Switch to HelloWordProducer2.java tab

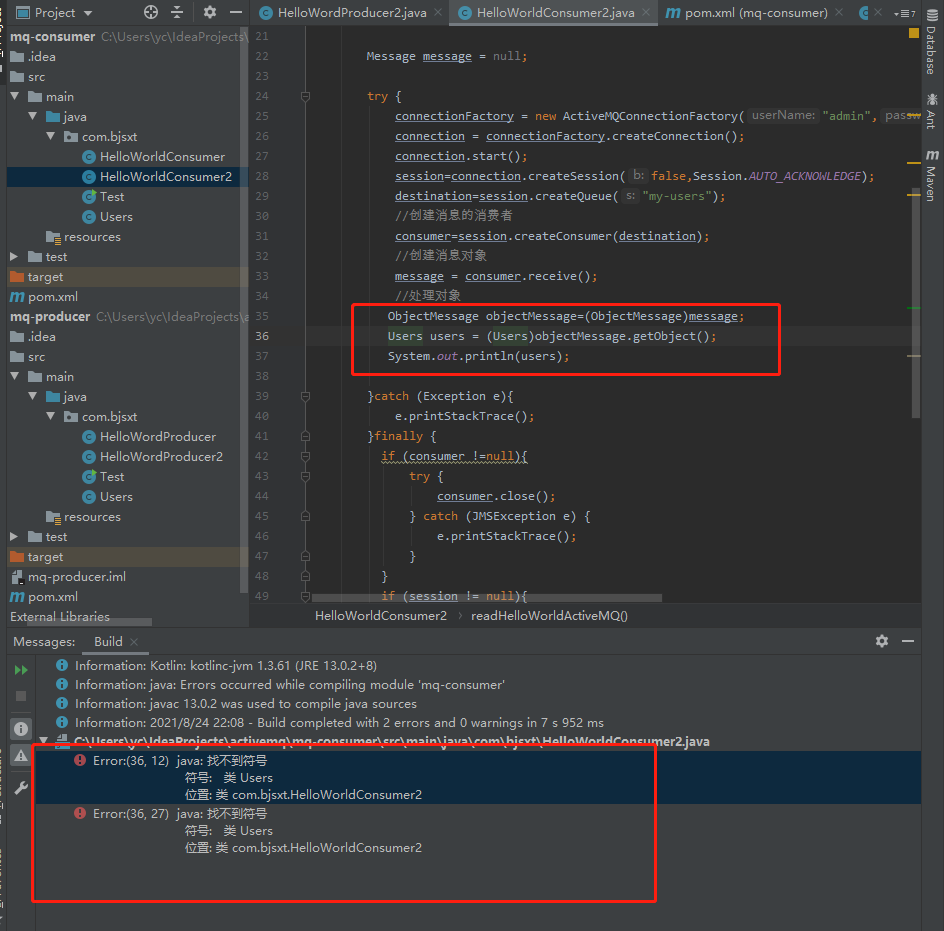[x=352, y=13]
